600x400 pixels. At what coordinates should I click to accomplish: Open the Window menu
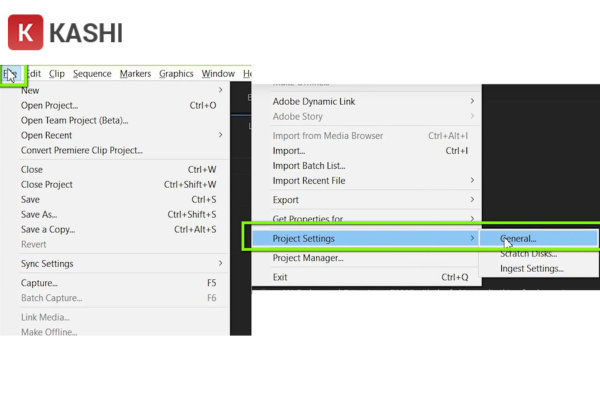tap(218, 73)
